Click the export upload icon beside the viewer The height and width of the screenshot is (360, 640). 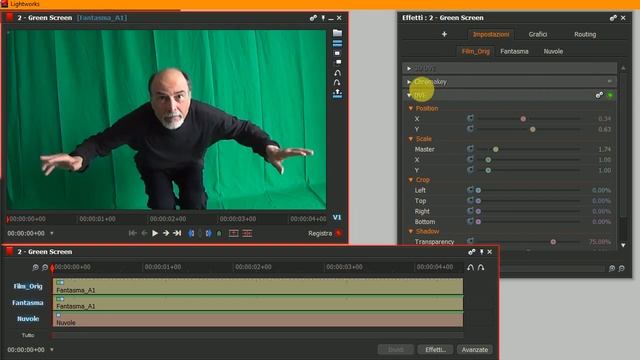(337, 94)
